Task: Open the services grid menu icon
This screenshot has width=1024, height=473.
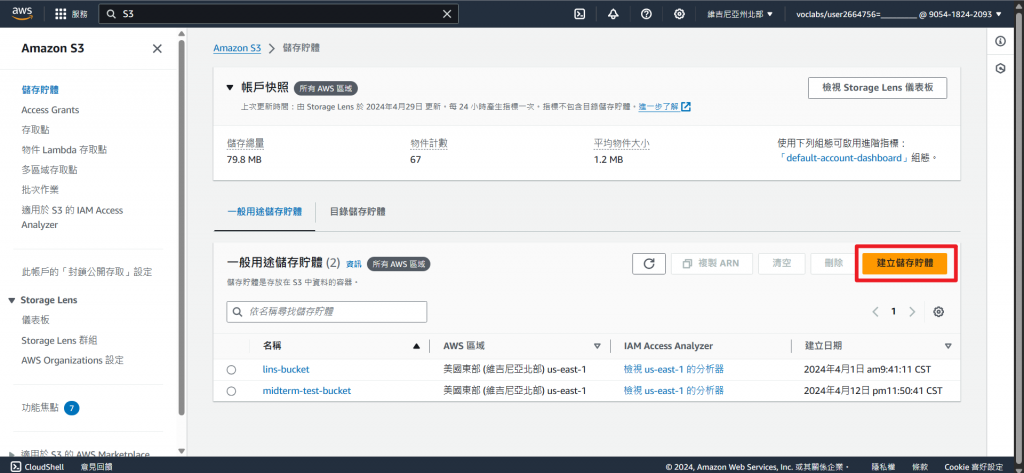Action: (x=61, y=14)
